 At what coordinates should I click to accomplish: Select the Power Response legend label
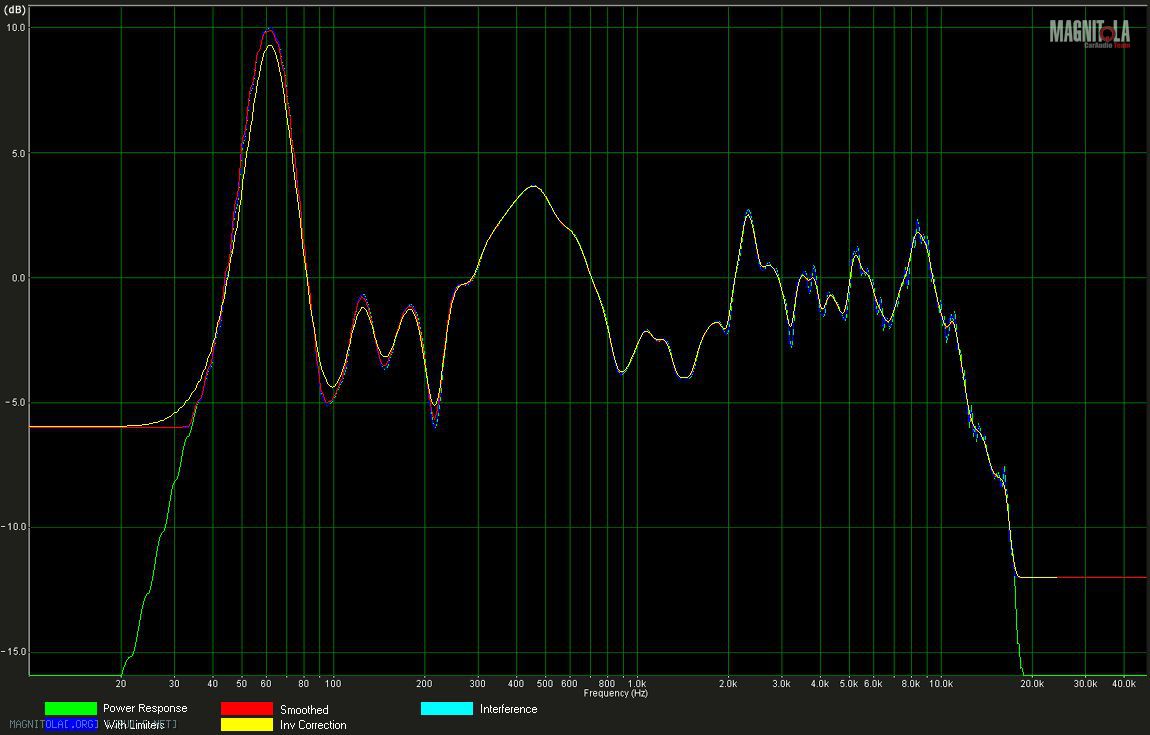tap(144, 709)
